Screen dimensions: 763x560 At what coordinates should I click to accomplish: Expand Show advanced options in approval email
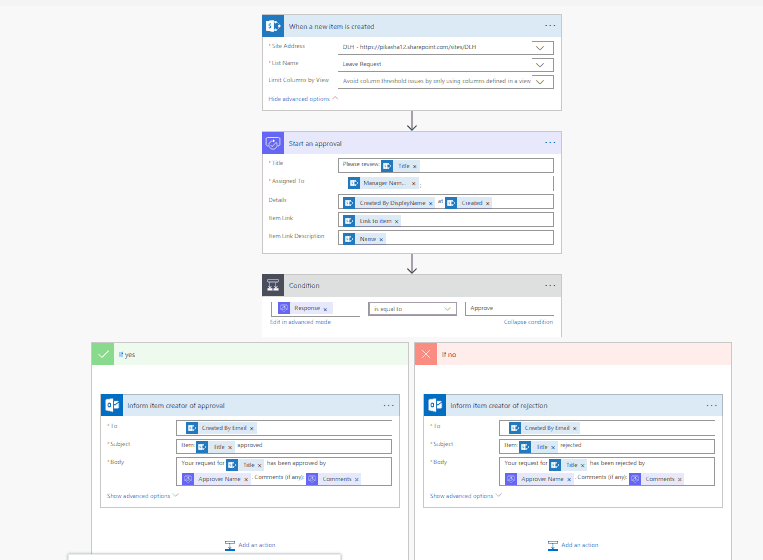point(143,496)
